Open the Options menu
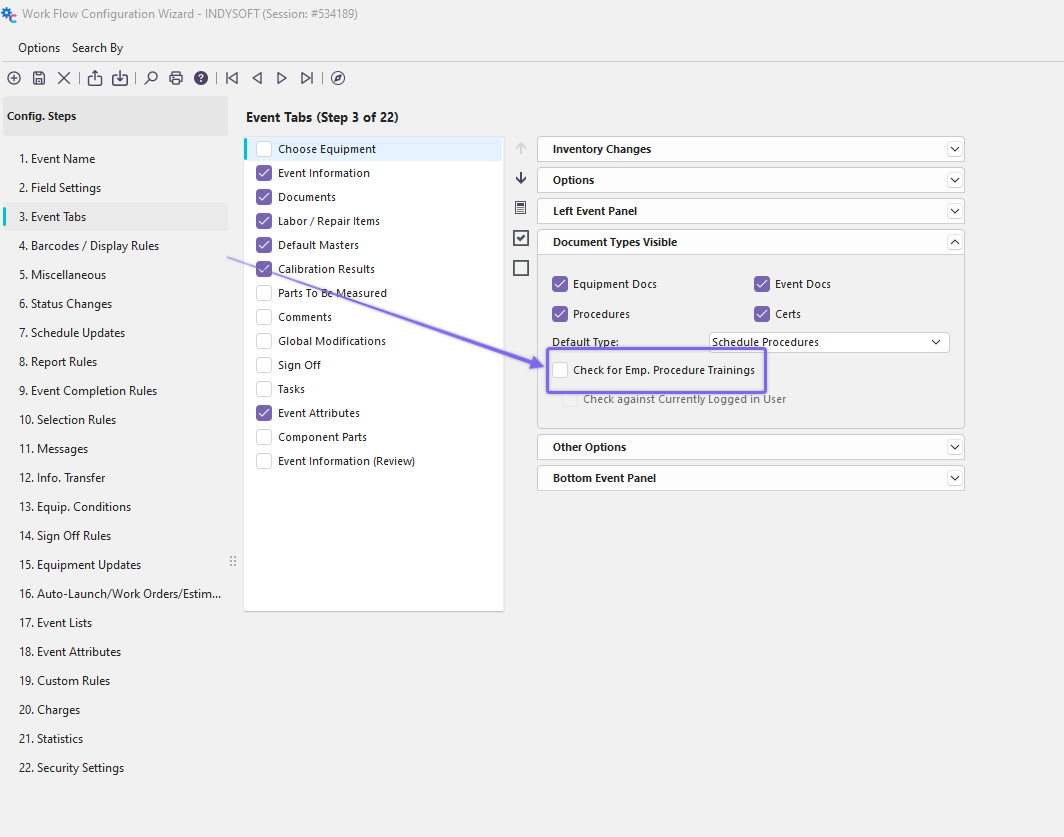Screen dimensions: 1064x837 pyautogui.click(x=39, y=48)
